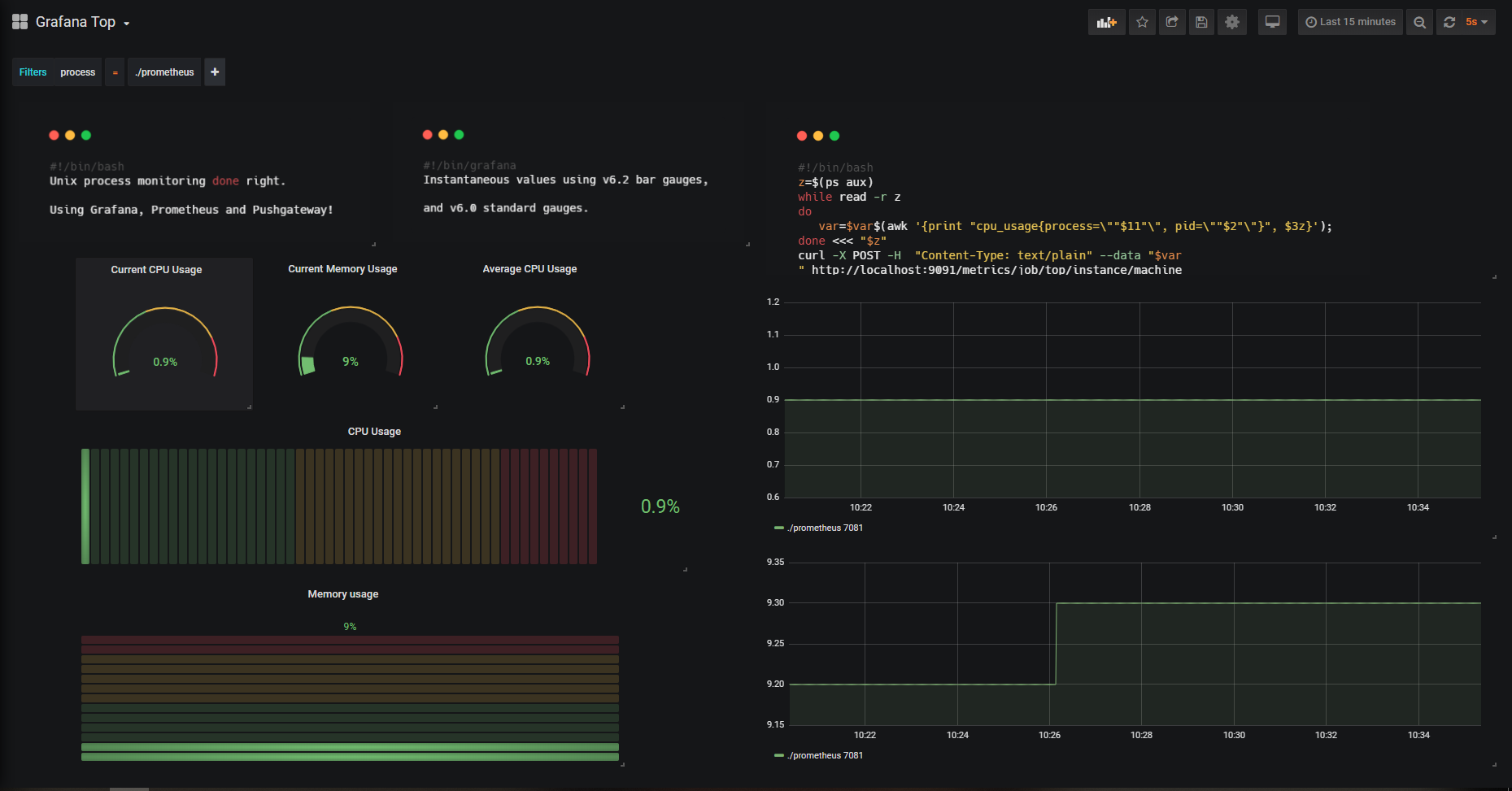
Task: Save the current dashboard
Action: [x=1201, y=22]
